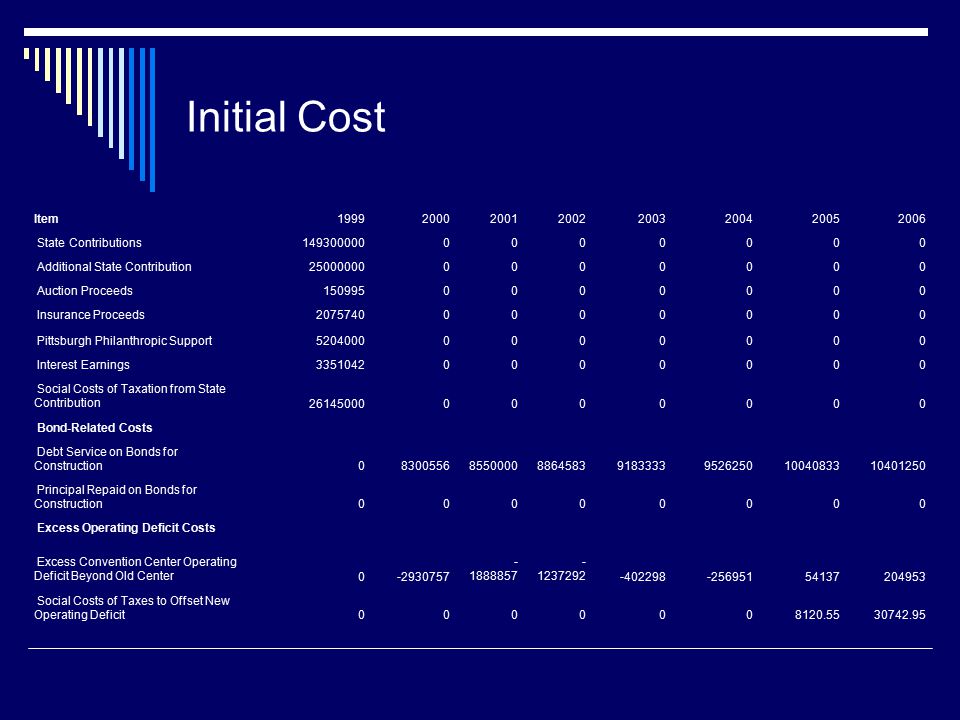Viewport: 960px width, 720px height.
Task: Click the debt service value 9183333
Action: coord(641,465)
